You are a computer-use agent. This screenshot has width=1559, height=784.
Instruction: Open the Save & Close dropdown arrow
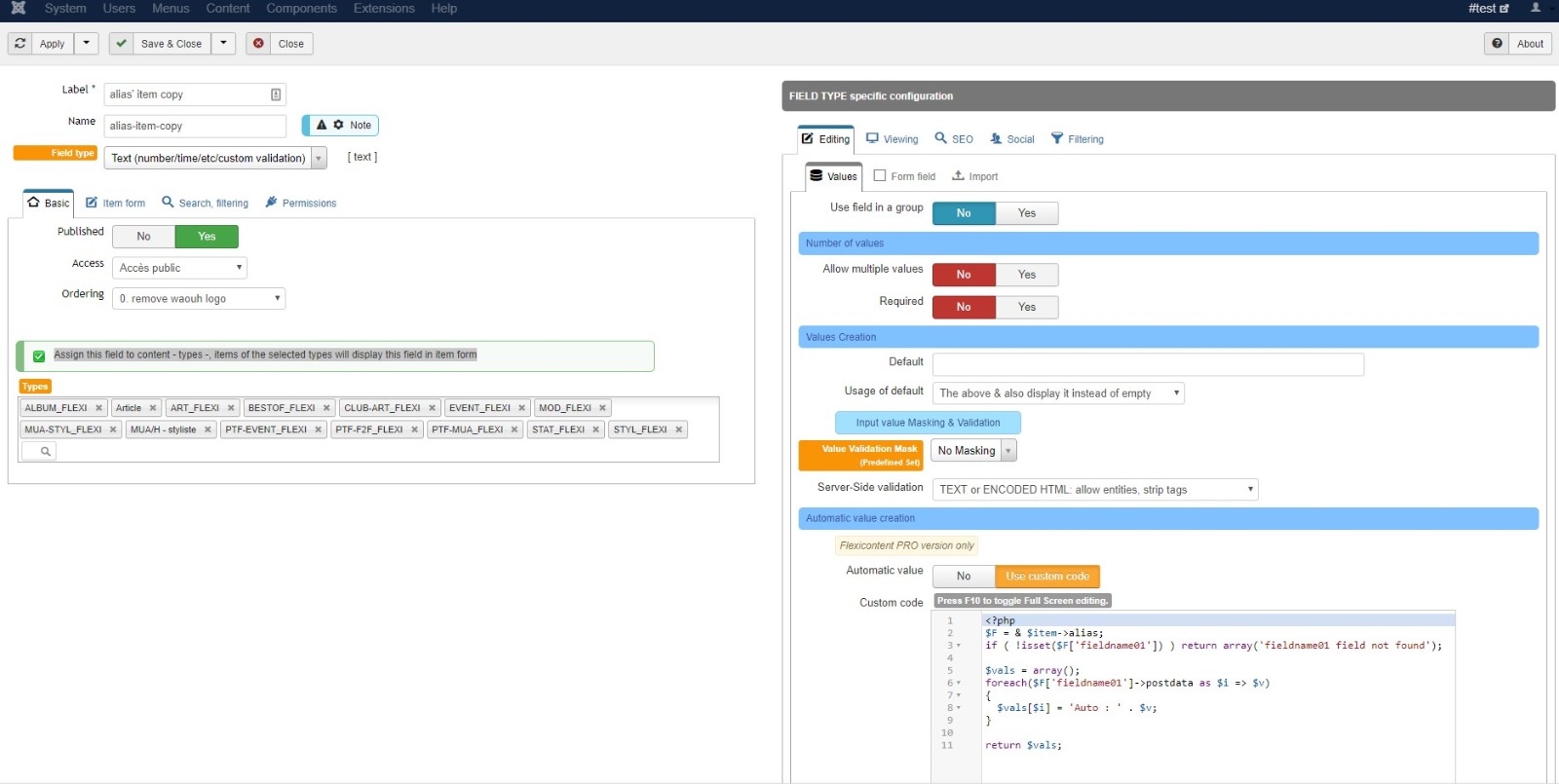[x=223, y=44]
